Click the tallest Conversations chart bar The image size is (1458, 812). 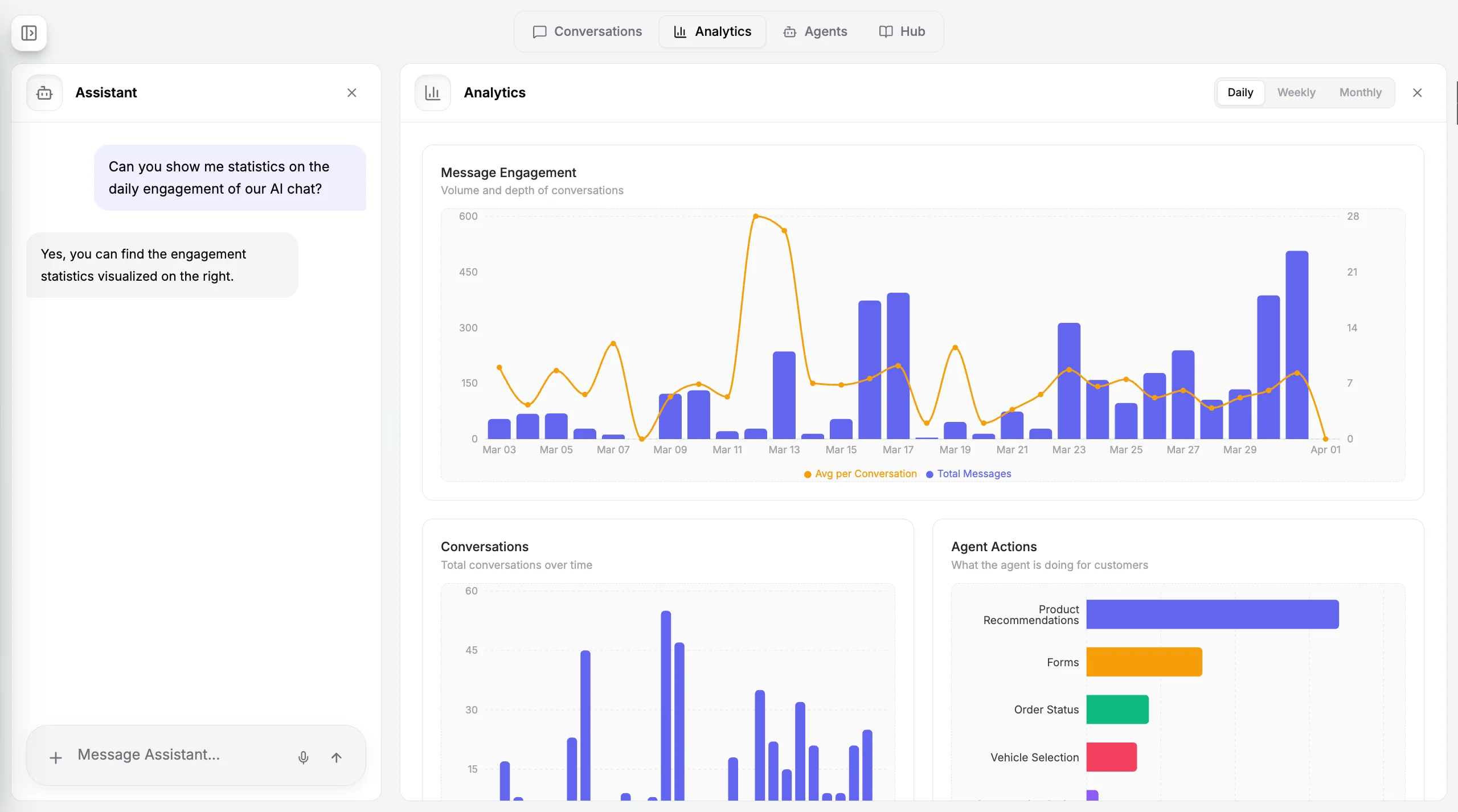[x=666, y=706]
